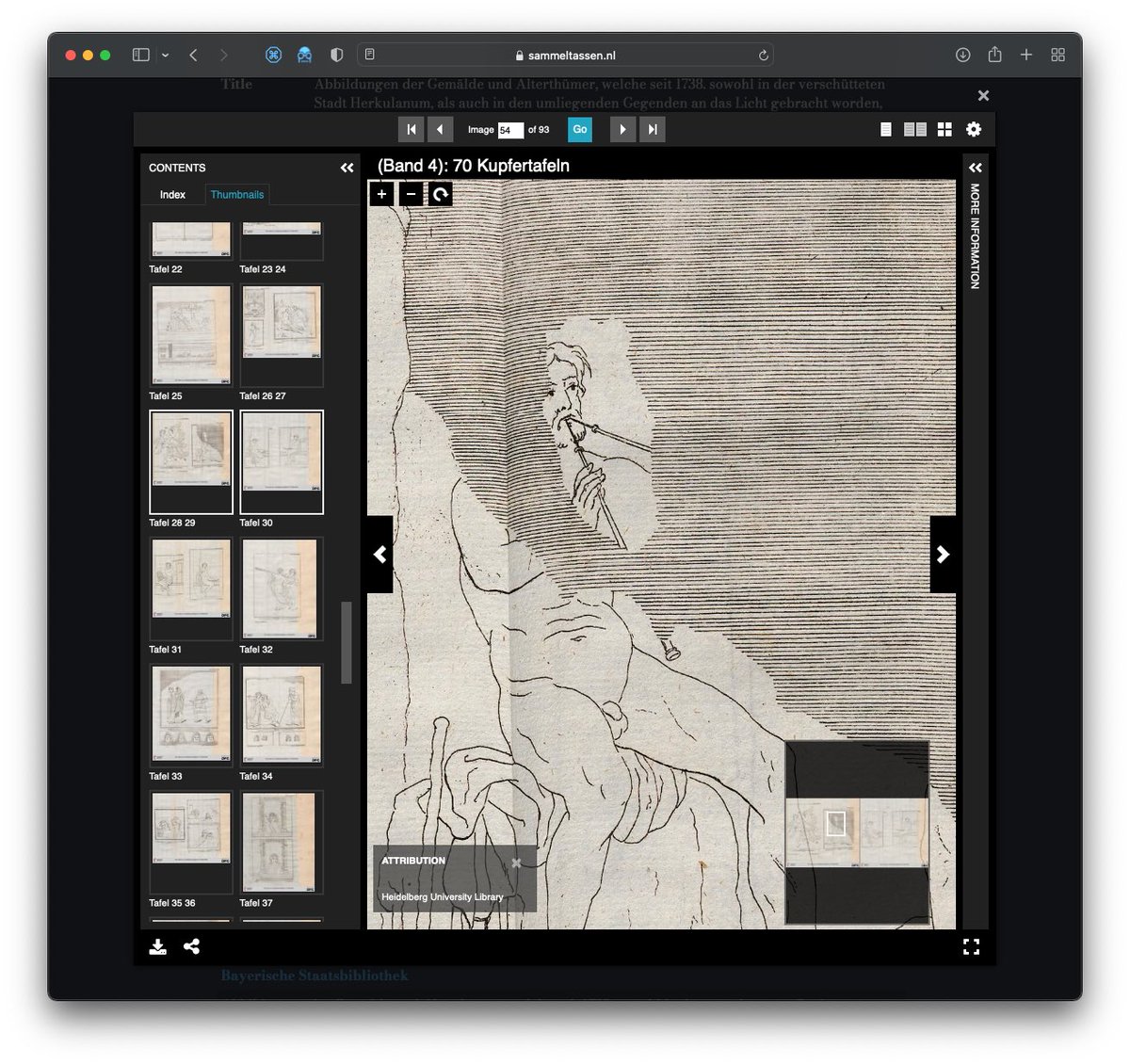Advance to the next page with right arrow
The width and height of the screenshot is (1130, 1064).
(944, 556)
